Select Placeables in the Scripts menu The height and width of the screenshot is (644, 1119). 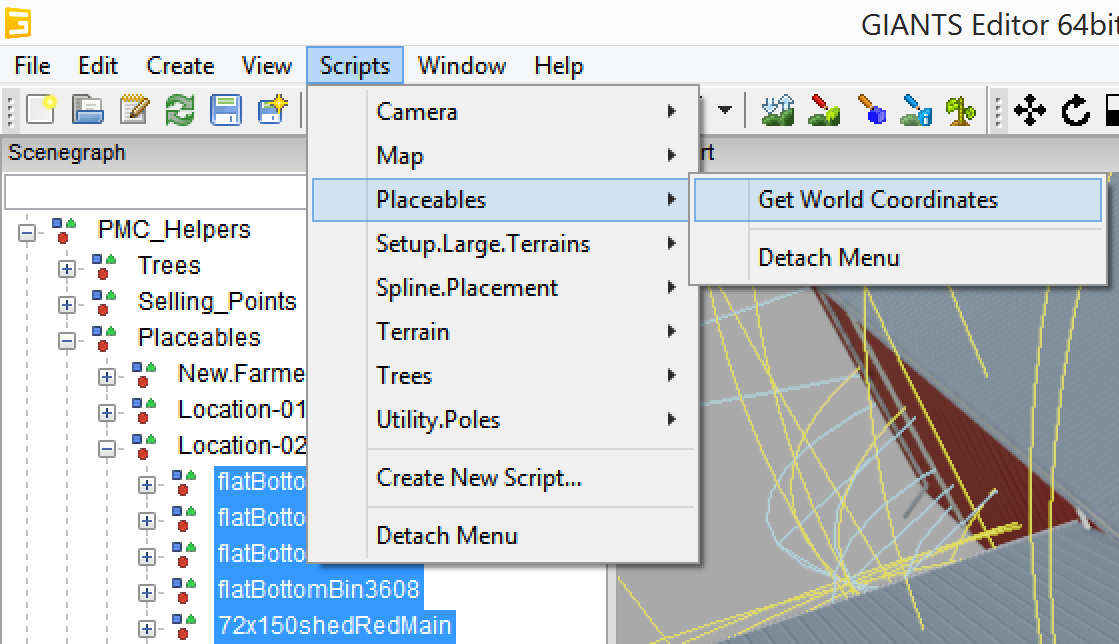tap(501, 200)
